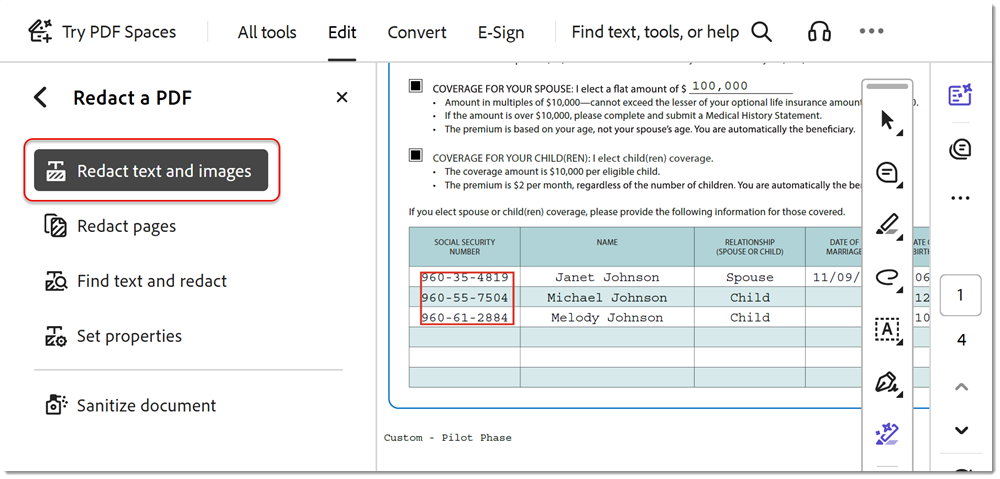Open the top bar more options ellipsis

[871, 31]
